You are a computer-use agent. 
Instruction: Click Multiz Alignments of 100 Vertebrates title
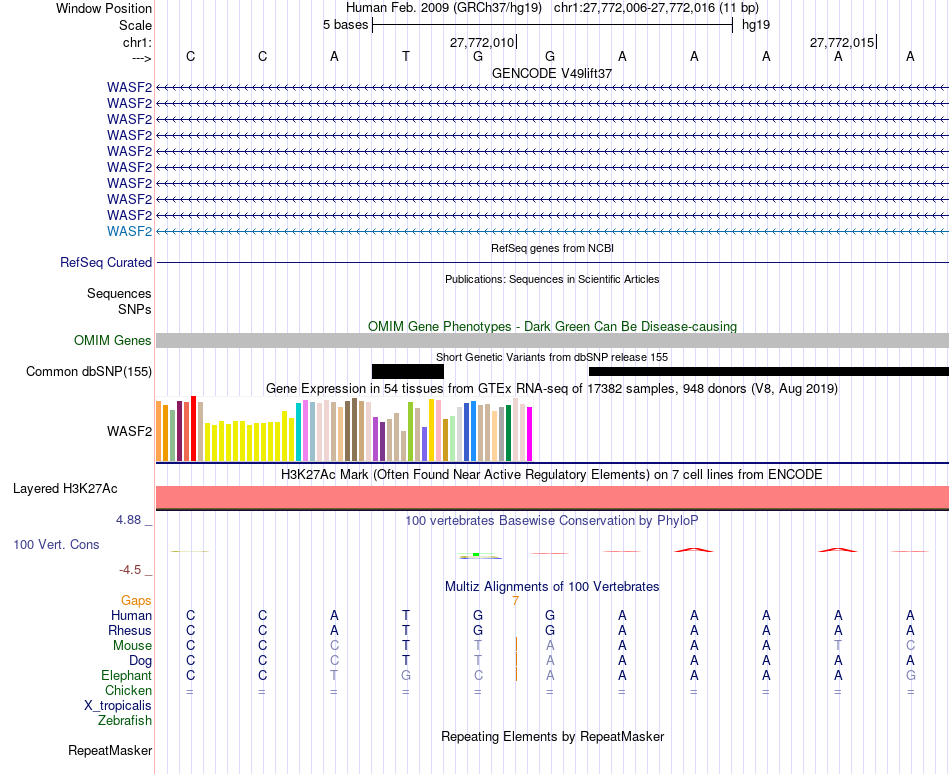[552, 587]
